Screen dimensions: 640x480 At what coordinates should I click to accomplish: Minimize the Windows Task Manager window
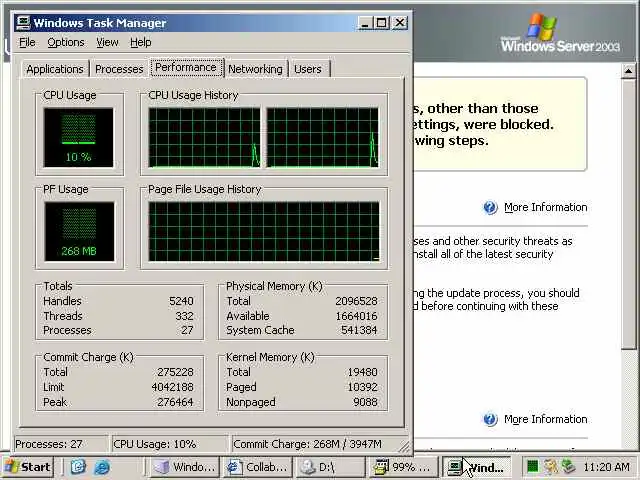pos(365,23)
